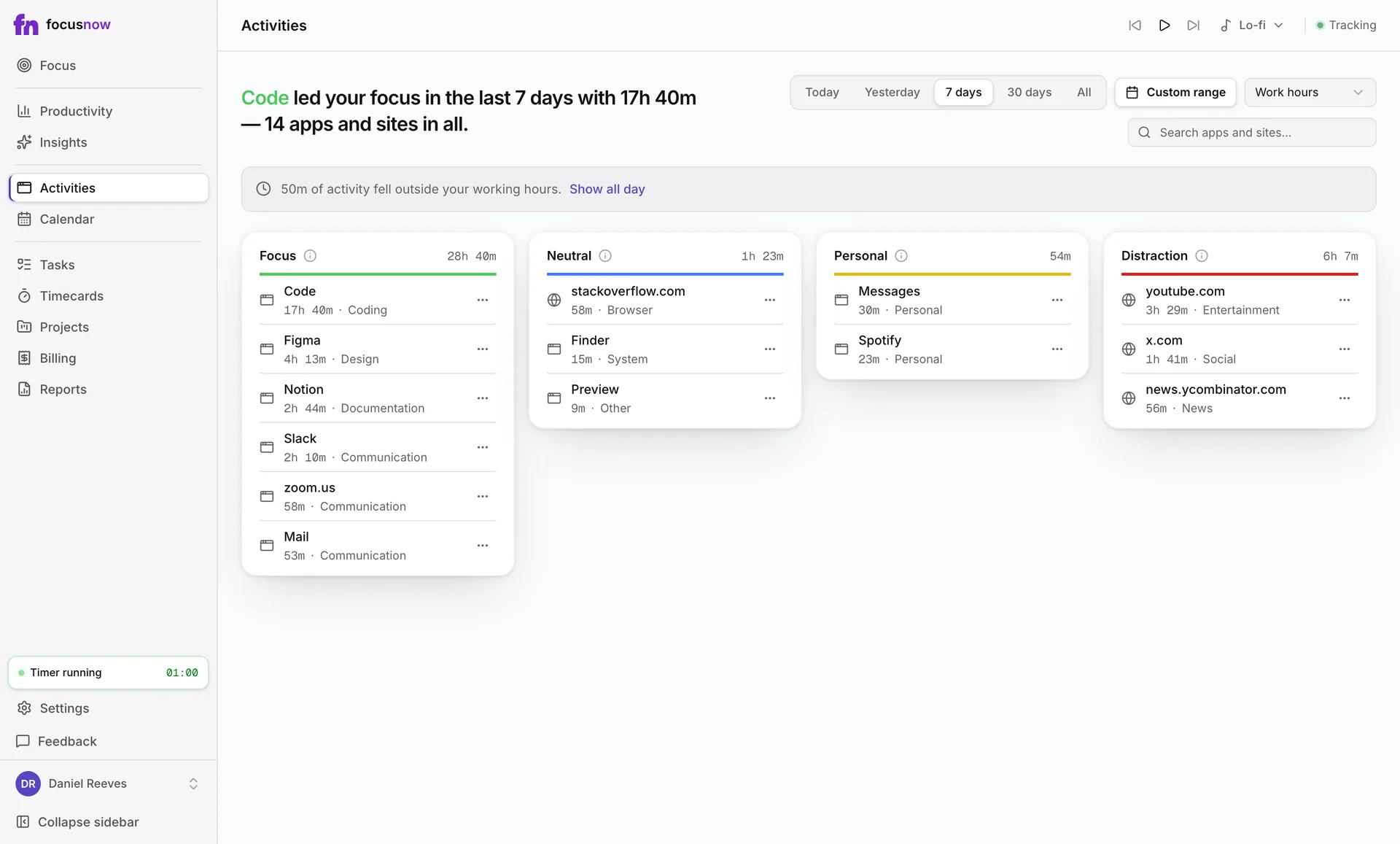Expand the Work hours dropdown
1400x844 pixels.
[x=1310, y=93]
